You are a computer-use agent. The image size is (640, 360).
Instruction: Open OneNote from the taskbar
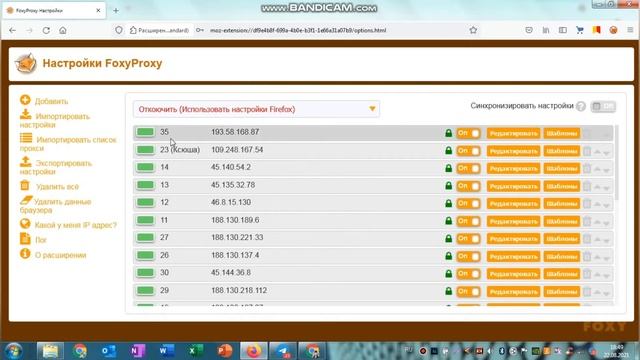coord(138,351)
